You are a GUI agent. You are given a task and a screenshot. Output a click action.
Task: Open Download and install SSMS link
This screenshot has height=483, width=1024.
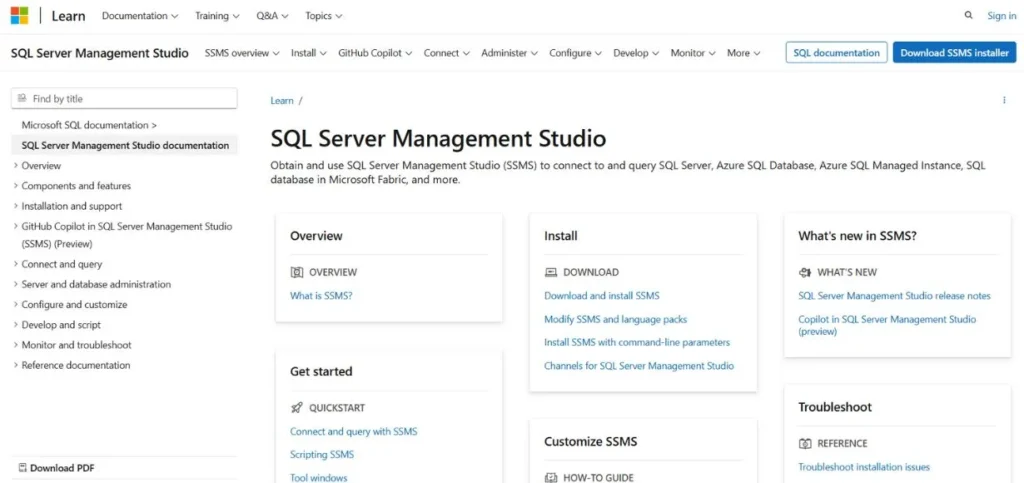point(601,296)
